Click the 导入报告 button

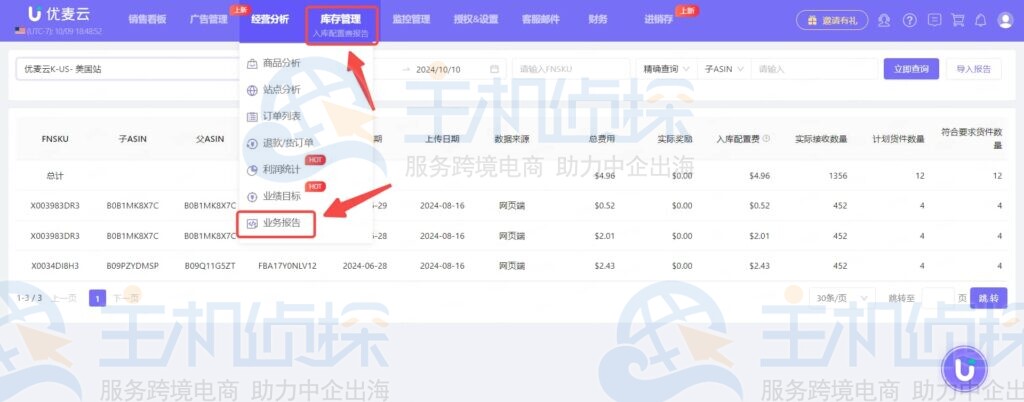(x=974, y=69)
